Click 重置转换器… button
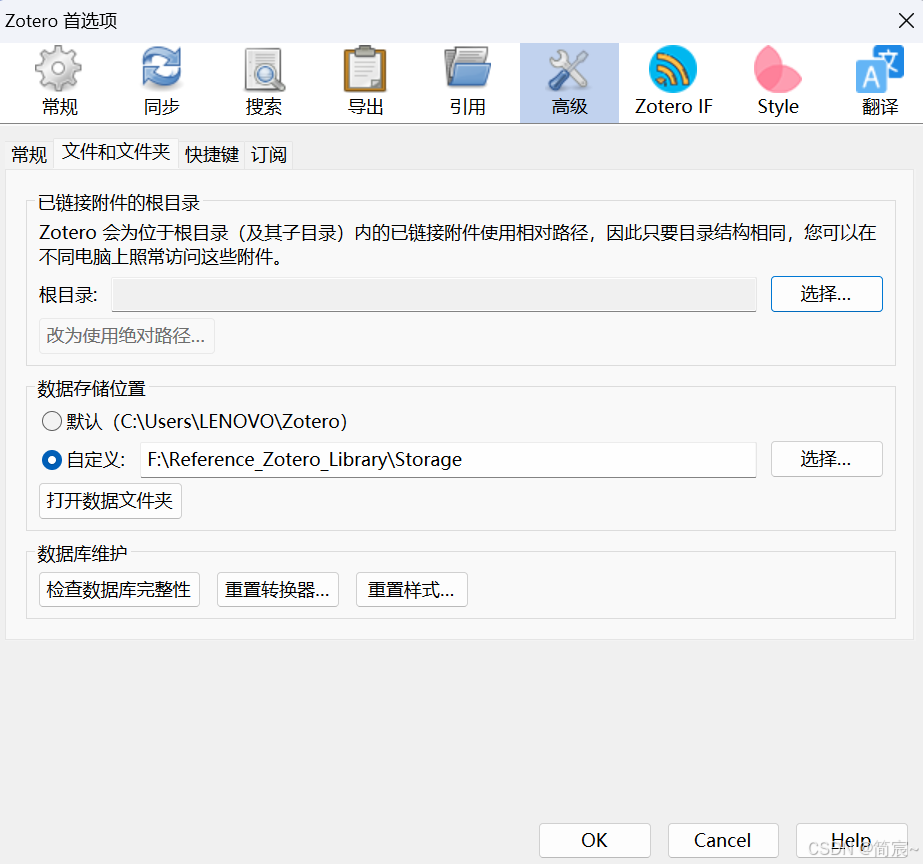 278,590
